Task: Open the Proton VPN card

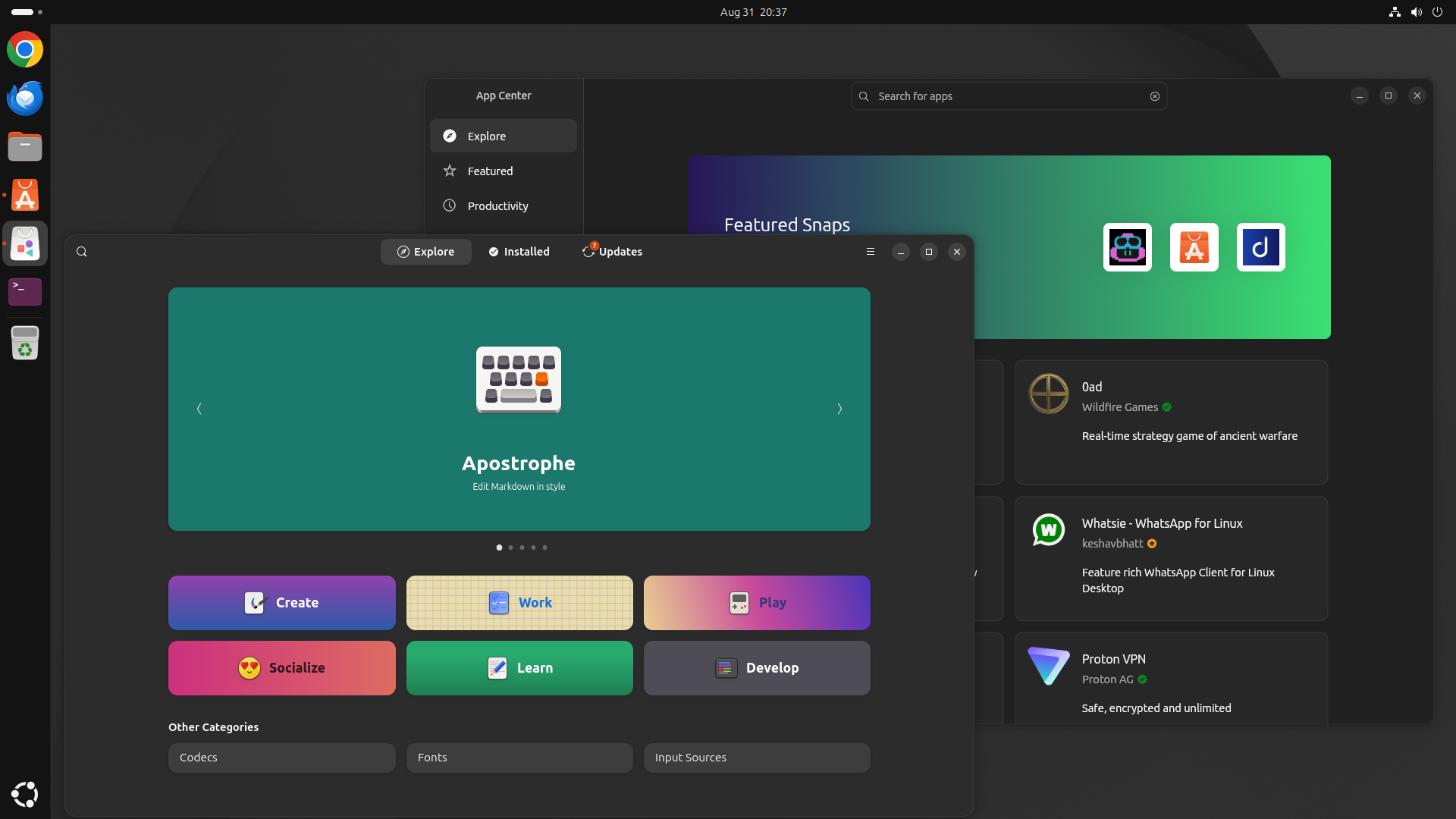Action: pos(1172,678)
